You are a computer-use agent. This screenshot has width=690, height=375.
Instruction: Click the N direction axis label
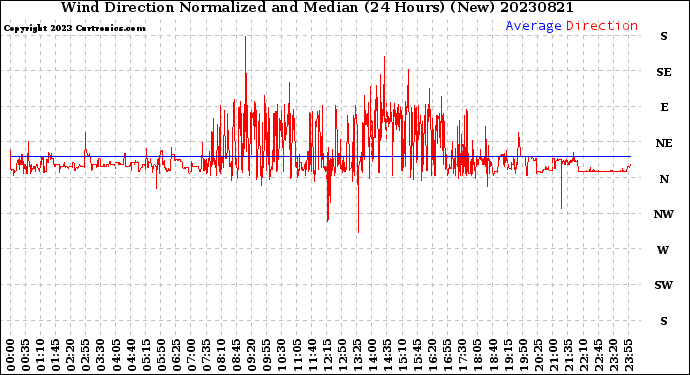[664, 179]
